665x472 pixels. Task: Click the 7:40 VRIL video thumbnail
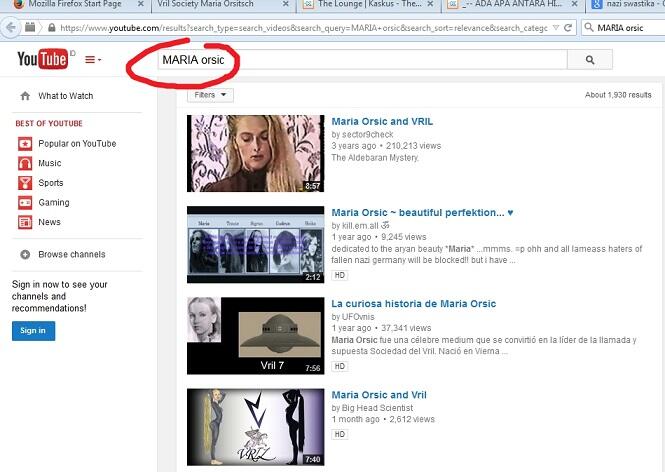255,427
